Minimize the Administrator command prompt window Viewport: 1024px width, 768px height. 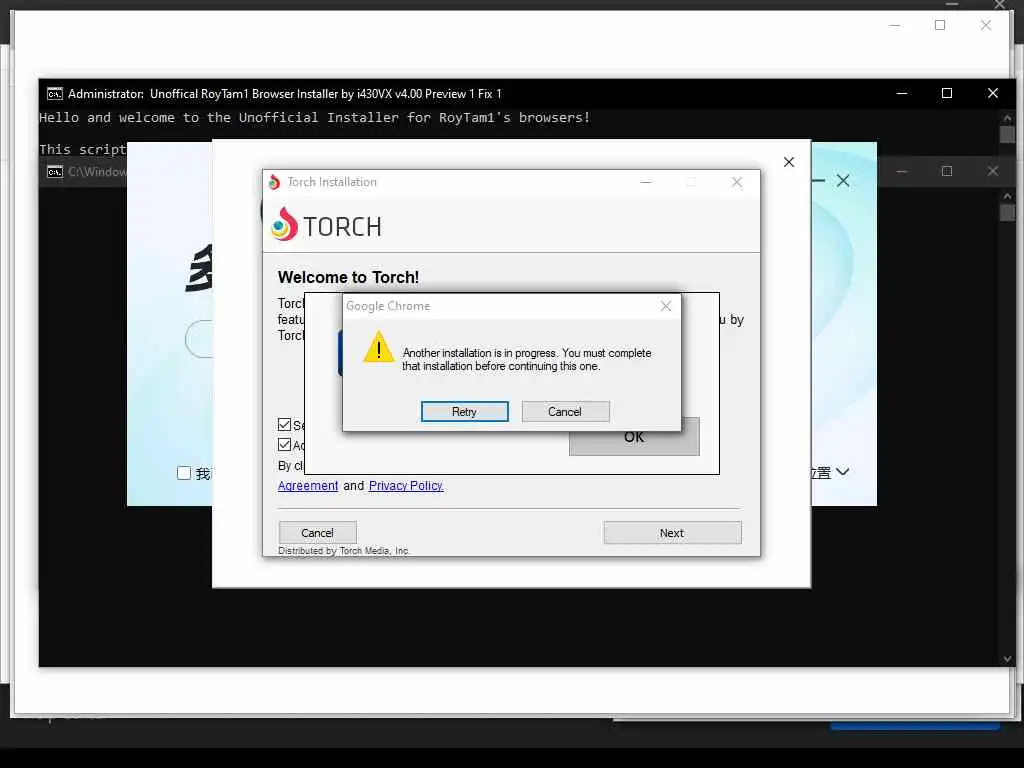click(902, 93)
